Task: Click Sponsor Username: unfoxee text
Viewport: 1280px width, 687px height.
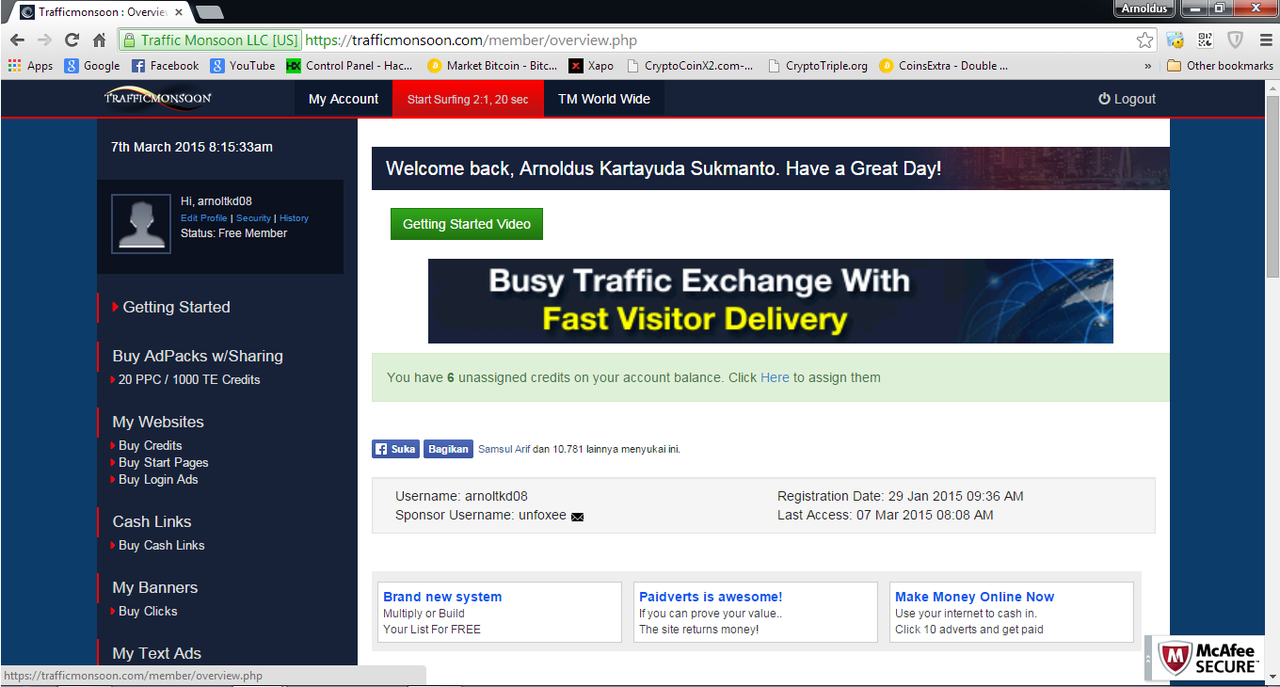Action: (481, 516)
